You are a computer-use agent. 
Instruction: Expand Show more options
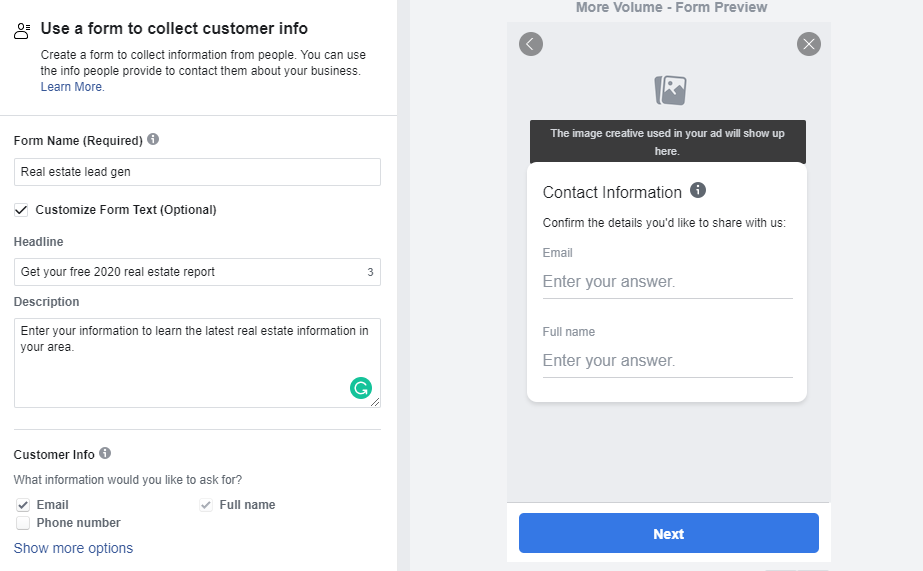[x=73, y=548]
